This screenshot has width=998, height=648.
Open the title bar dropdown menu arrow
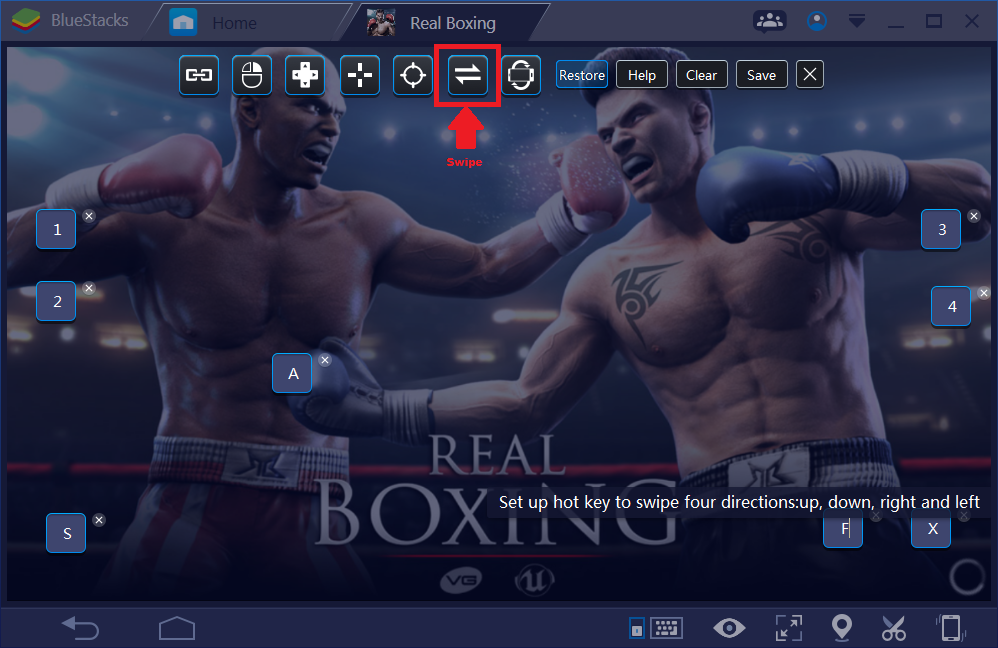[857, 22]
